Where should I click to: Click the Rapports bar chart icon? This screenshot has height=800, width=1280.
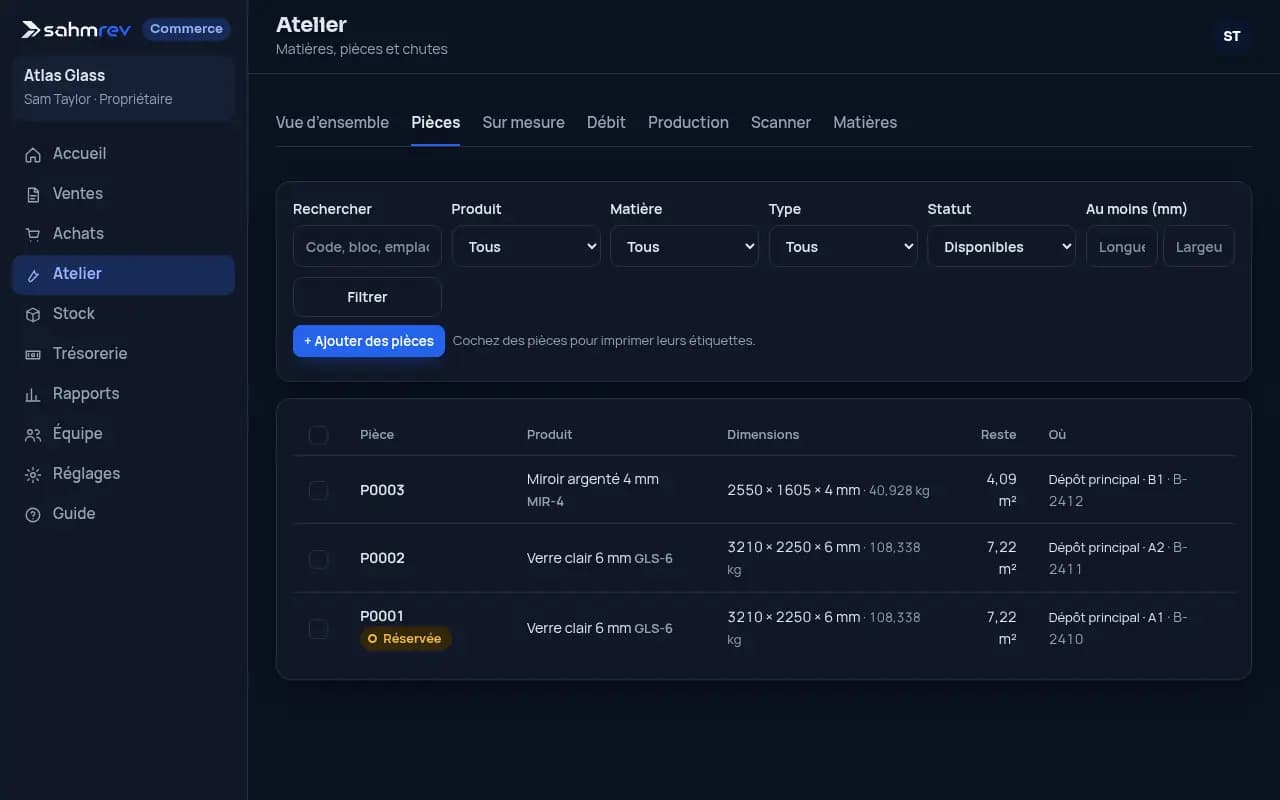pos(33,394)
